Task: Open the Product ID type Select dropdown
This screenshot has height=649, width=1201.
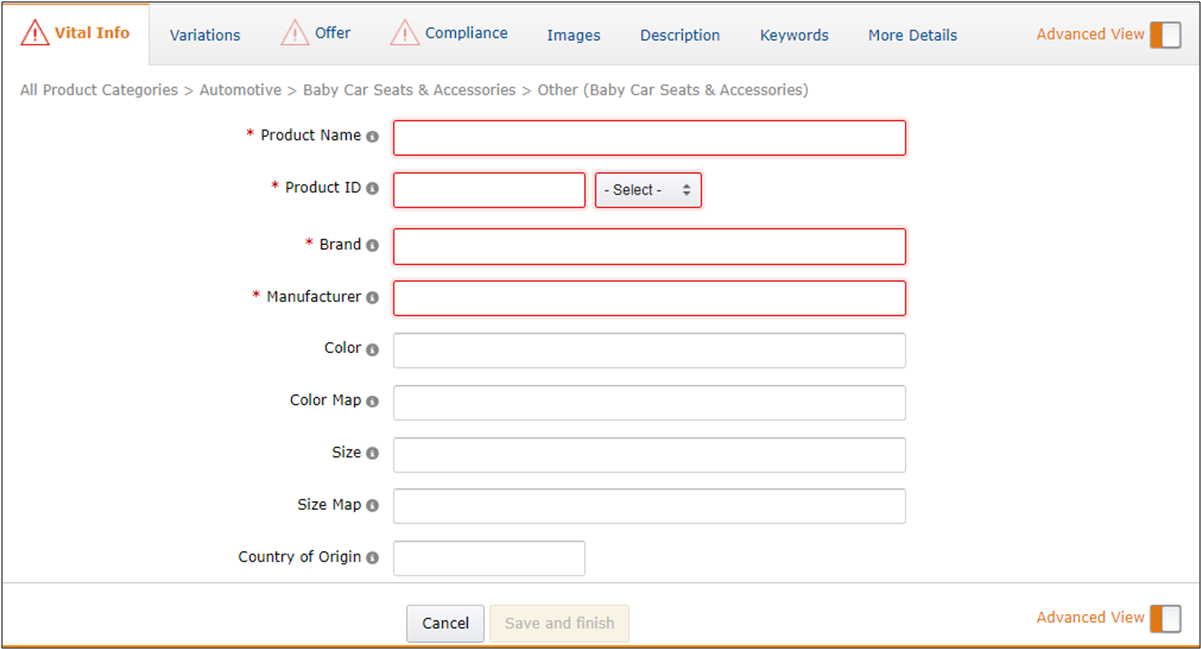Action: 648,190
